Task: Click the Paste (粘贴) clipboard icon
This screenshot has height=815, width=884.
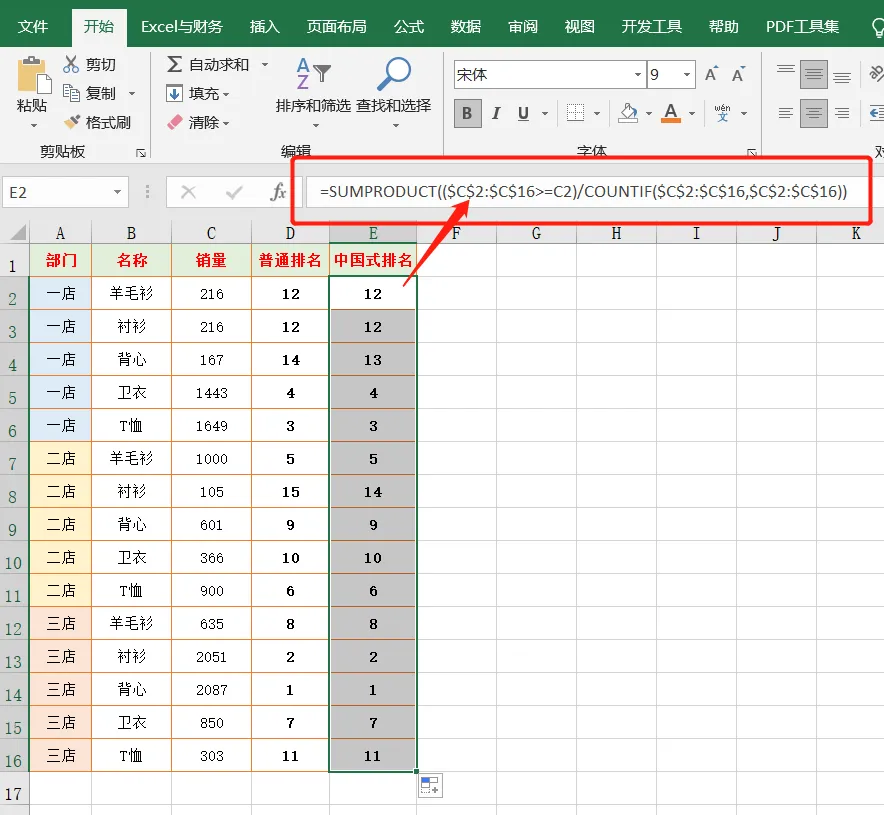Action: click(32, 76)
